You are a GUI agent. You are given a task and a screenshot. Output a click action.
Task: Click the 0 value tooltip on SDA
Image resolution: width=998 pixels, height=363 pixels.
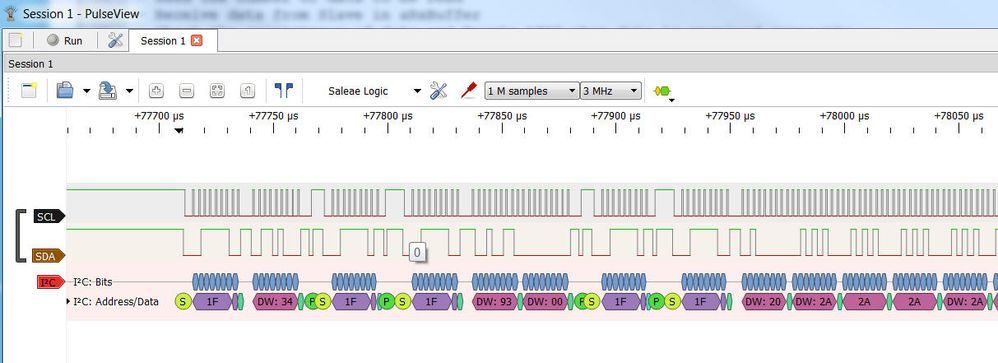(417, 252)
